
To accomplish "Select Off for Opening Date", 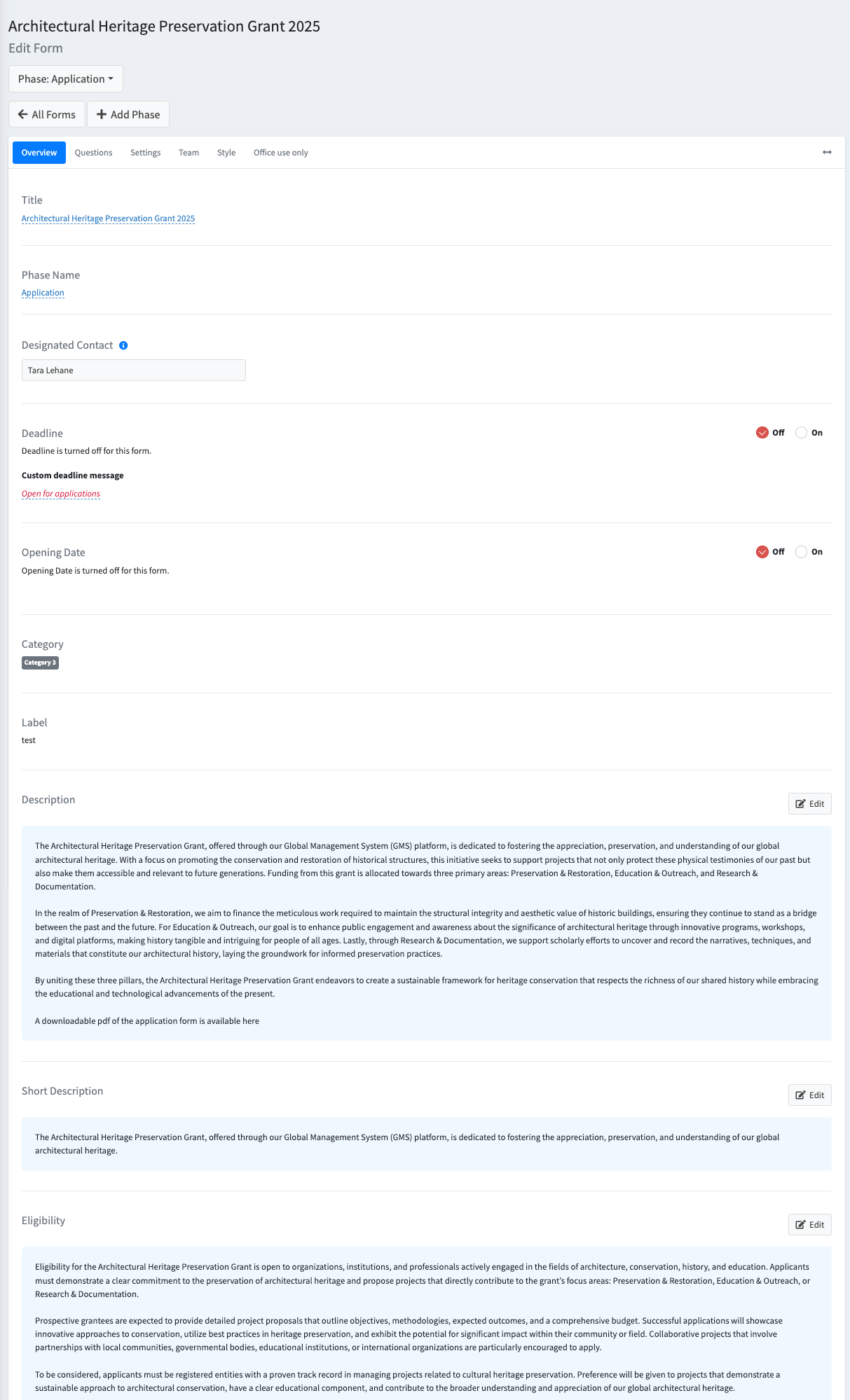I will [x=762, y=552].
